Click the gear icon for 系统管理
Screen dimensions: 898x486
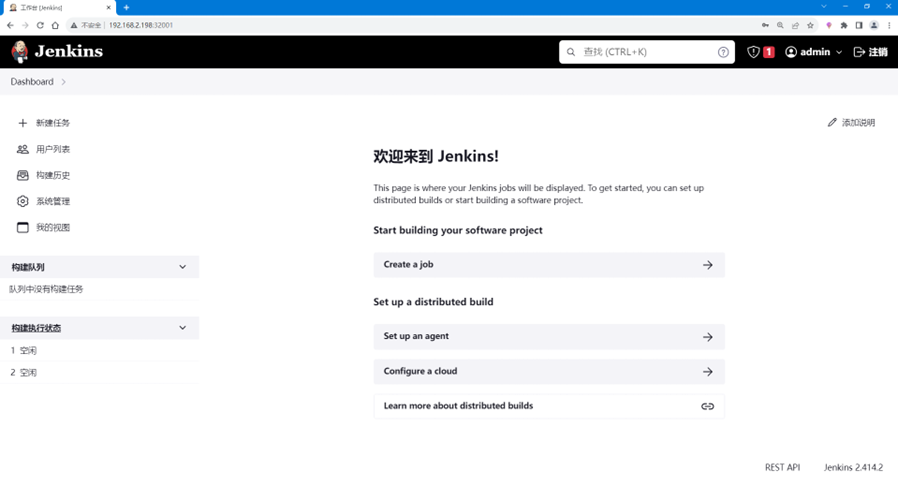(x=22, y=201)
